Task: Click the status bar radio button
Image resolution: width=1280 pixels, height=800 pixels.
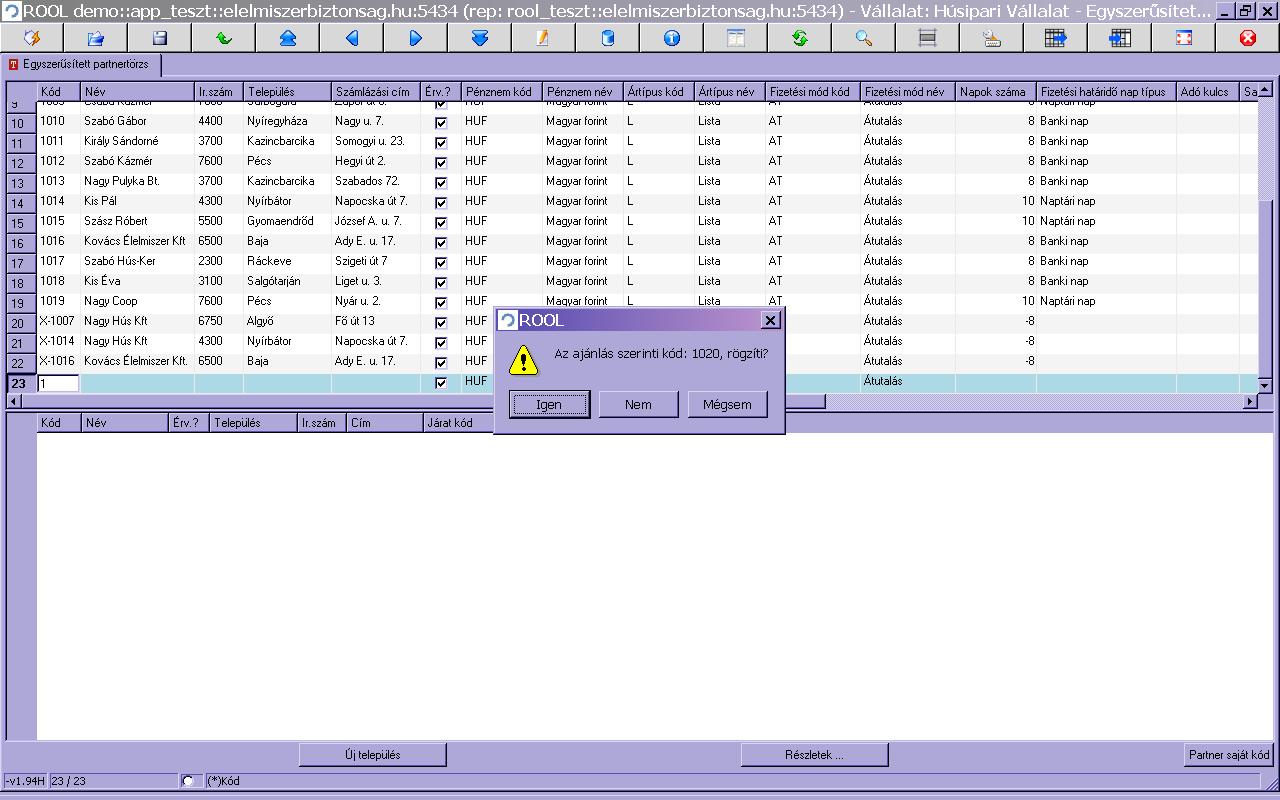Action: (x=188, y=781)
